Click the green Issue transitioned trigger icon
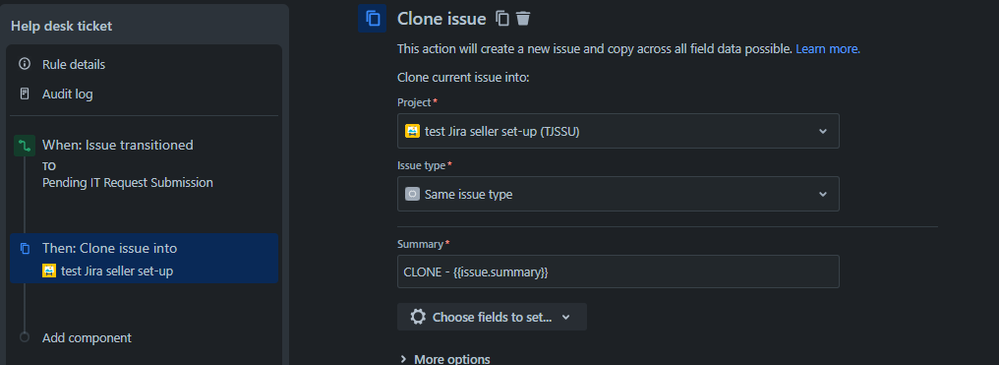Screen dimensions: 999x365 click(25, 146)
